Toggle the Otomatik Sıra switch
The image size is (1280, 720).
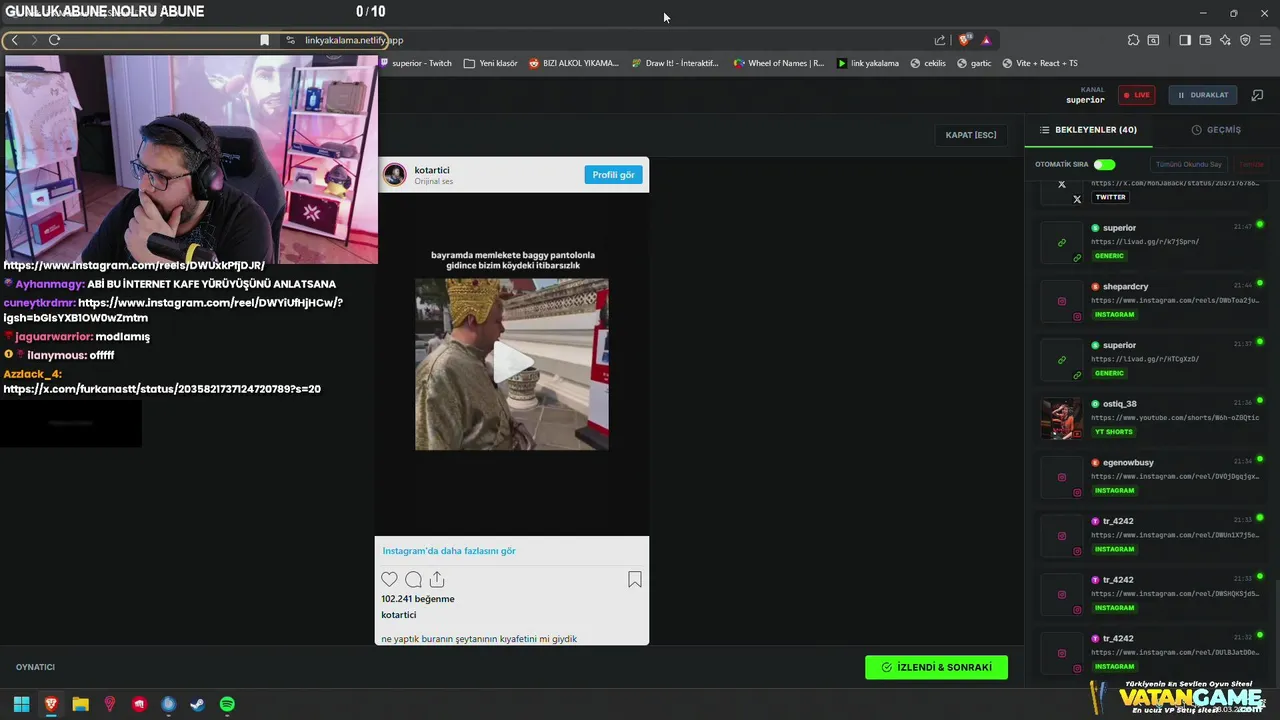[x=1104, y=164]
